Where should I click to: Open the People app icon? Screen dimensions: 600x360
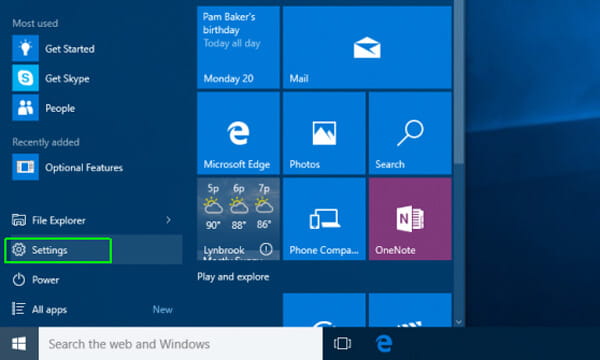tap(25, 108)
